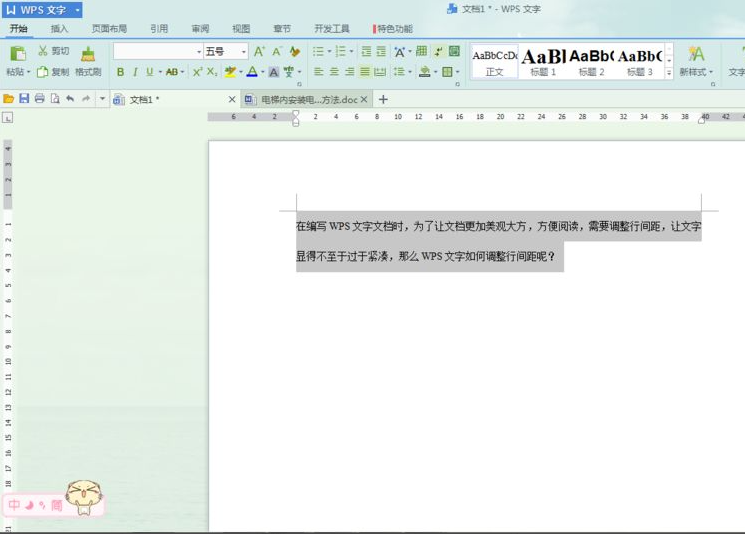The image size is (745, 534).
Task: Toggle underline formatting
Action: 150,72
